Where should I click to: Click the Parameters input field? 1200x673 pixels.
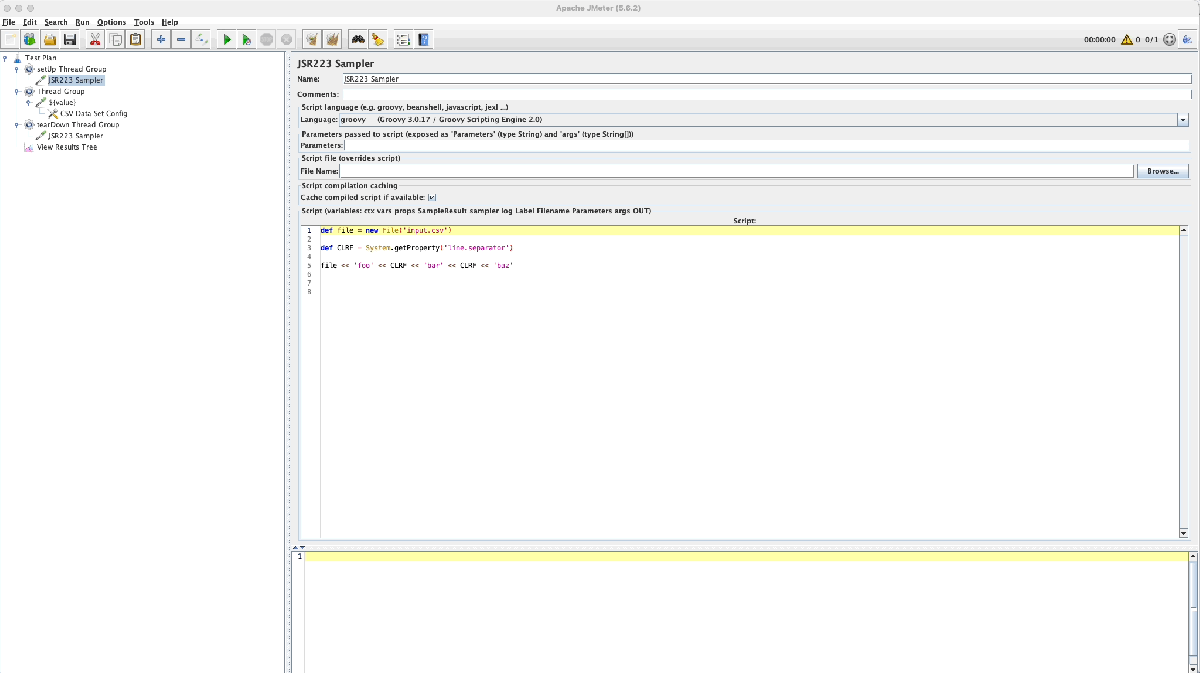(x=766, y=146)
